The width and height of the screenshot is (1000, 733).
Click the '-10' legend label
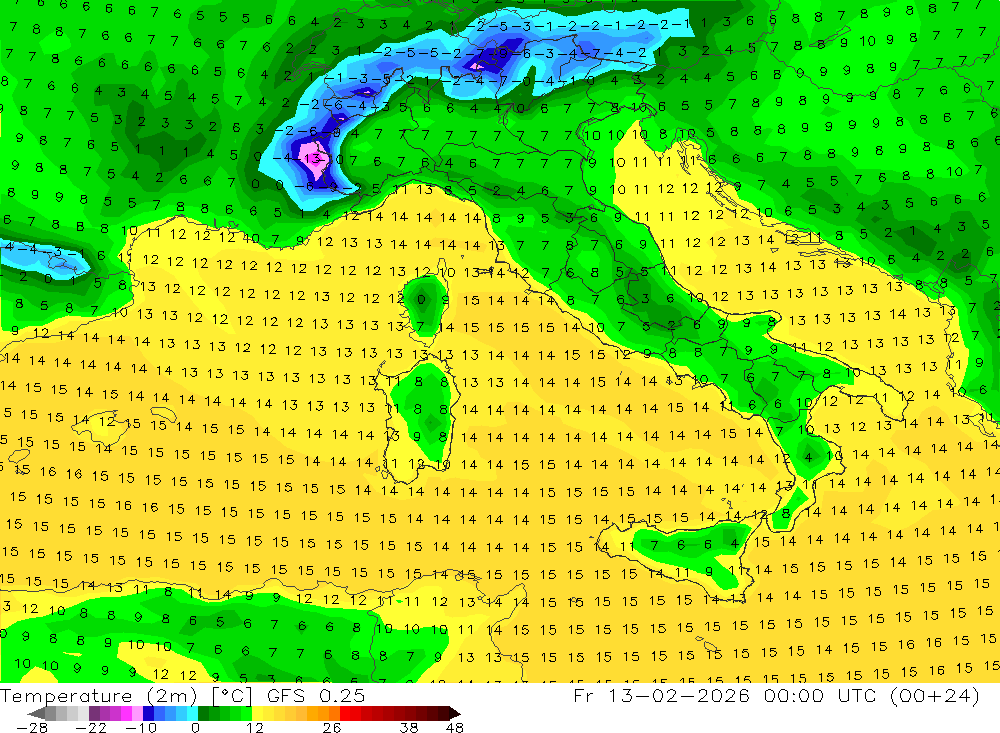click(x=141, y=728)
